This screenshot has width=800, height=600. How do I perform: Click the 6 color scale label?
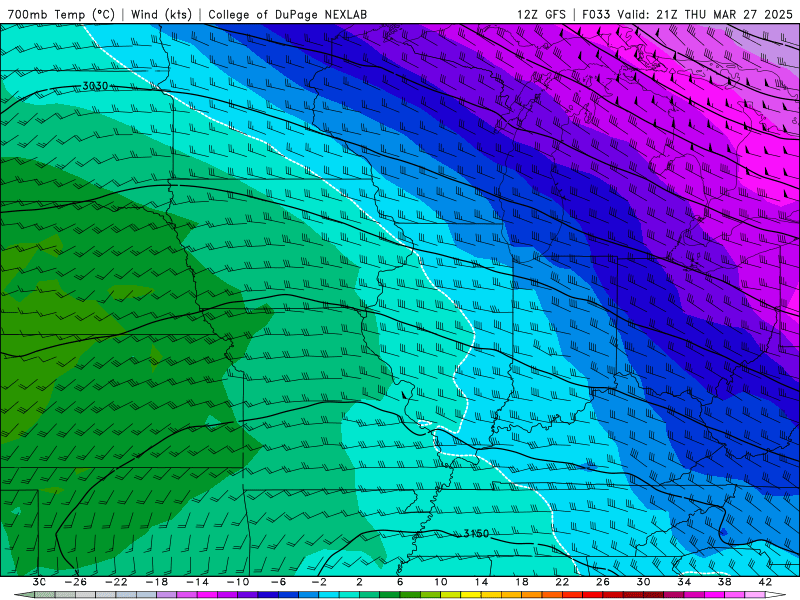click(x=400, y=582)
